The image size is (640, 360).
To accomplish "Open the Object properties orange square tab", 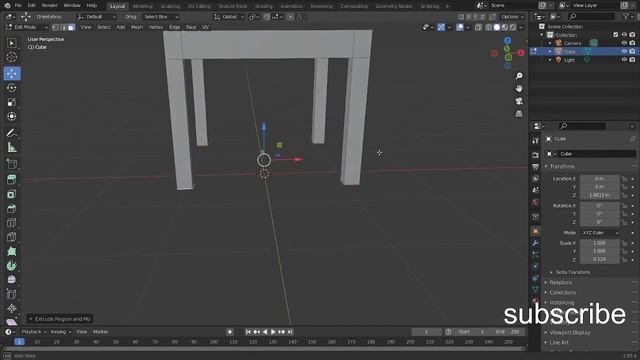I will (536, 231).
